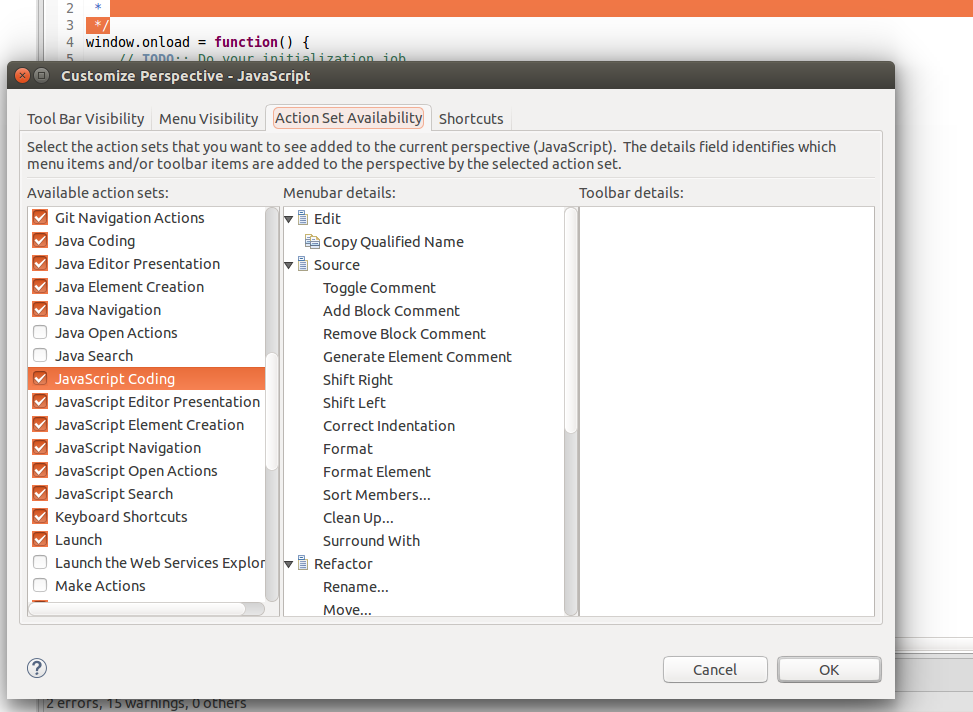Collapse the Source tree node
This screenshot has height=712, width=973.
coord(289,265)
